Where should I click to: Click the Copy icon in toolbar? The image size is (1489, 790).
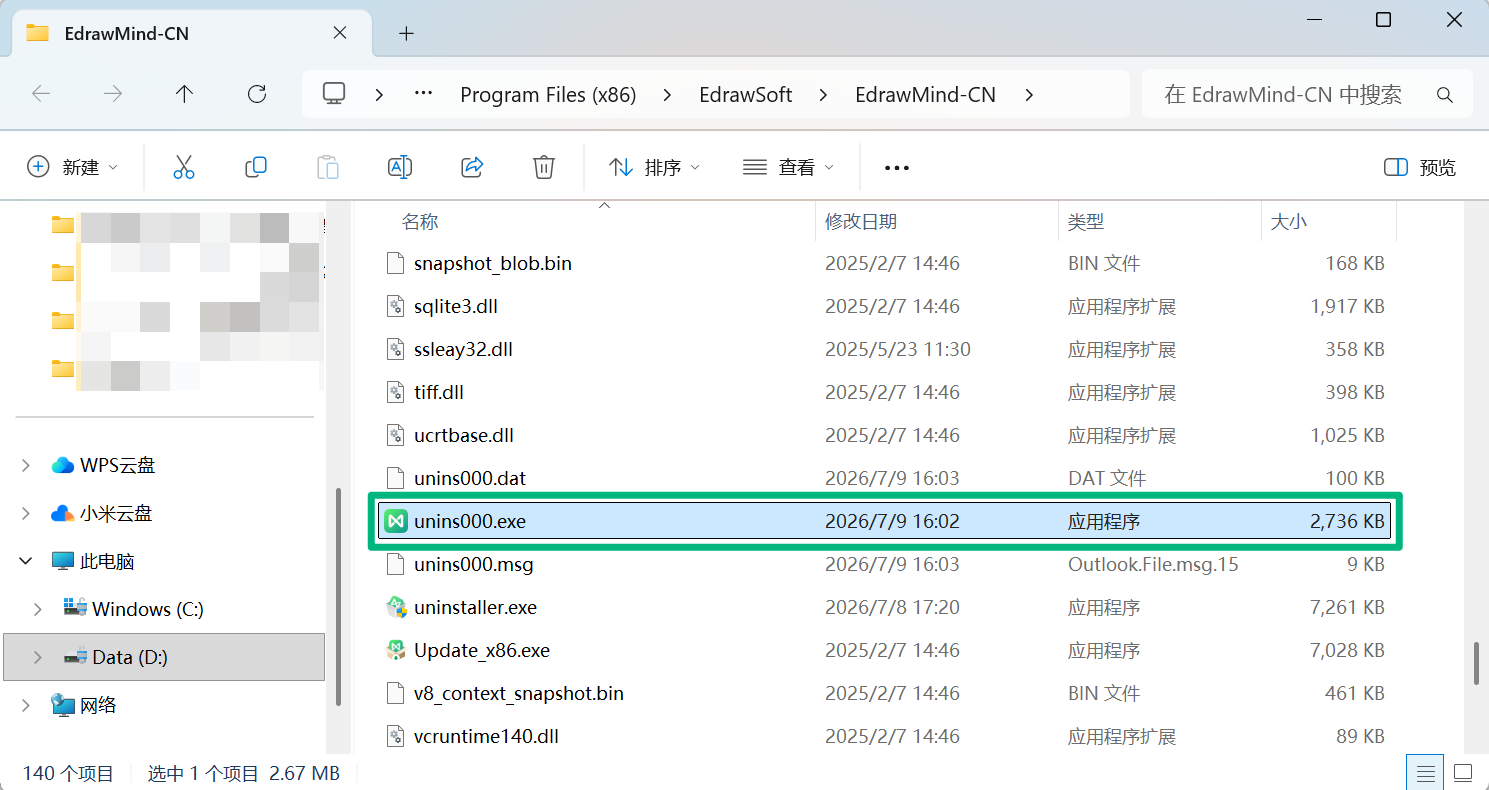[256, 167]
